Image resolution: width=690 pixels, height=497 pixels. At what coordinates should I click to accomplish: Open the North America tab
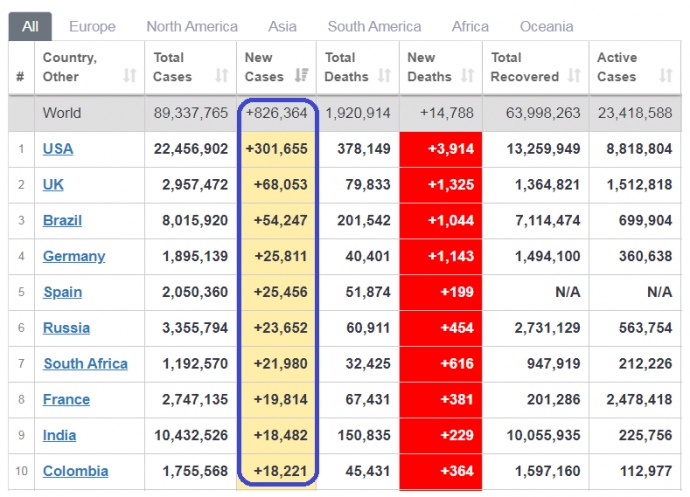pos(192,26)
